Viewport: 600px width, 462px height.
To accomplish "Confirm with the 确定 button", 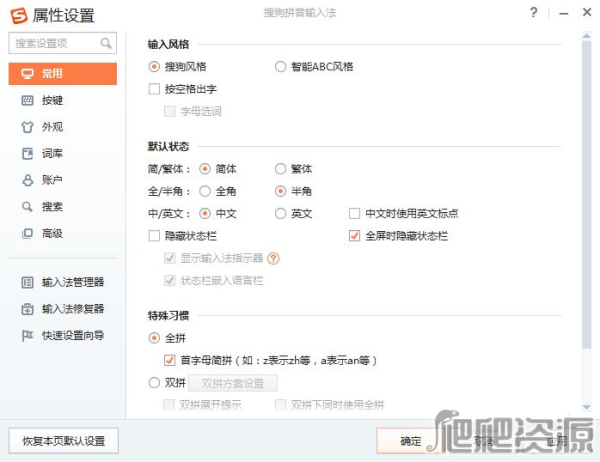I will 411,441.
